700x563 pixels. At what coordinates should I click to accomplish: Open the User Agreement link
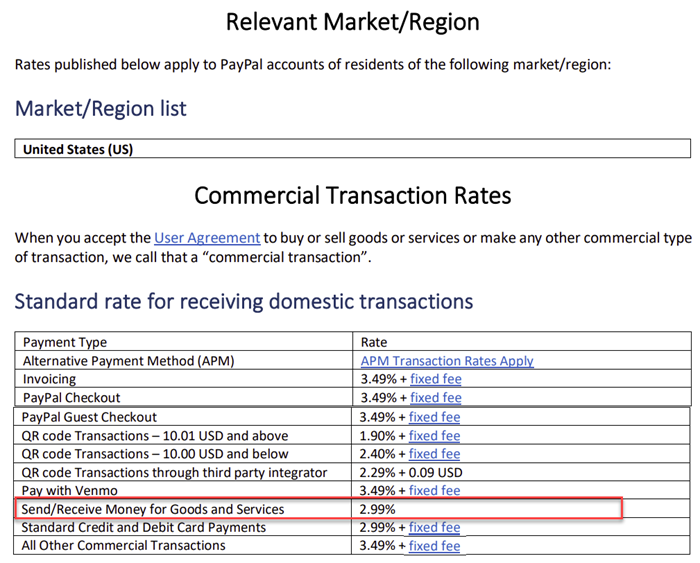[x=207, y=238]
